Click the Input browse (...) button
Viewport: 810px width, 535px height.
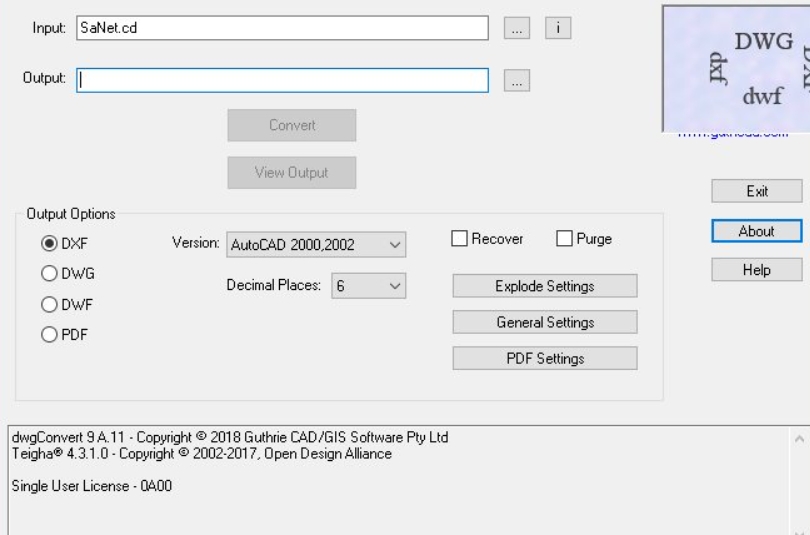pyautogui.click(x=516, y=29)
